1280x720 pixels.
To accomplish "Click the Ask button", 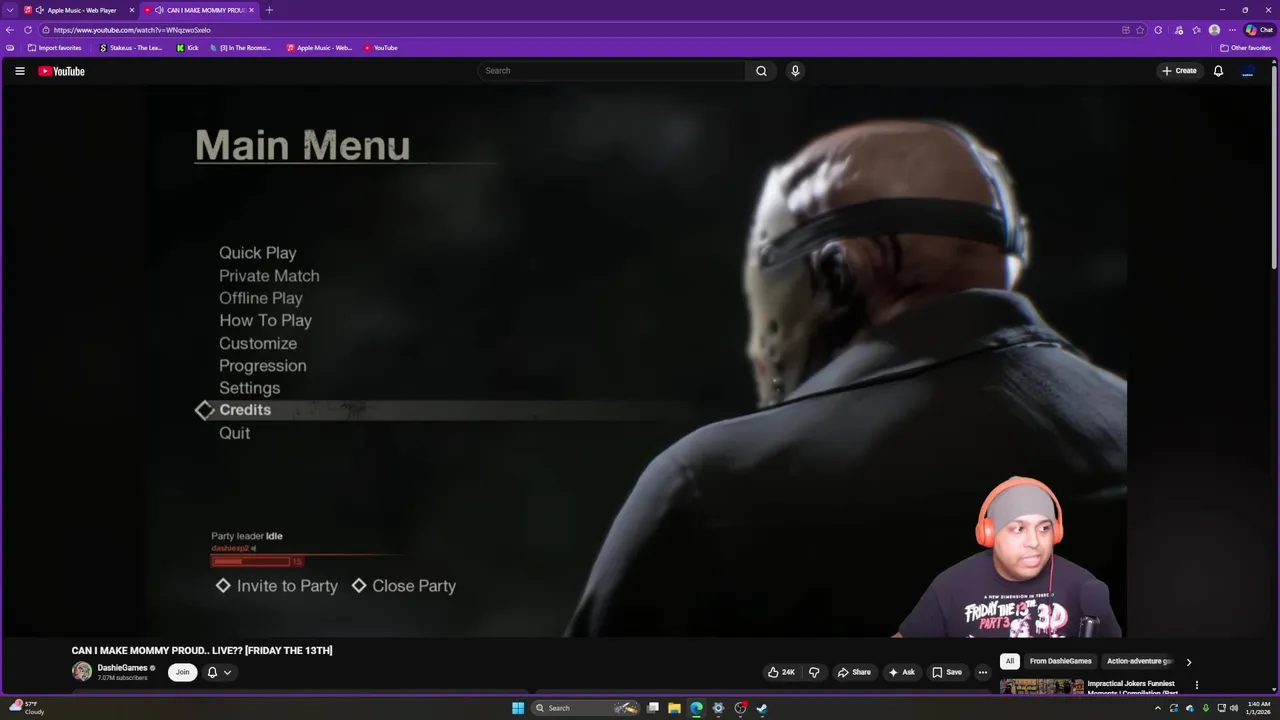I will pos(901,672).
